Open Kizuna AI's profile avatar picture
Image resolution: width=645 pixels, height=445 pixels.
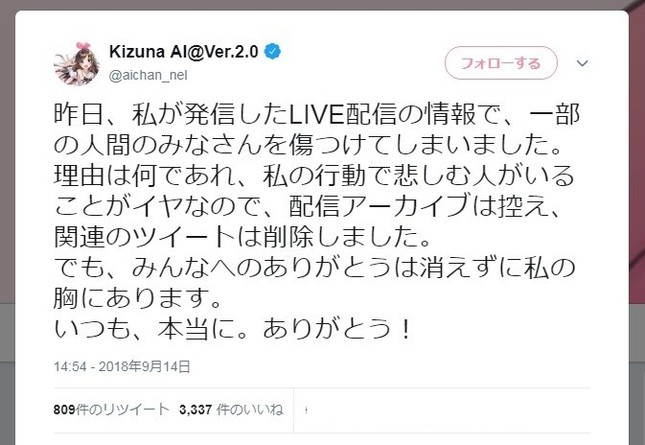click(x=77, y=63)
